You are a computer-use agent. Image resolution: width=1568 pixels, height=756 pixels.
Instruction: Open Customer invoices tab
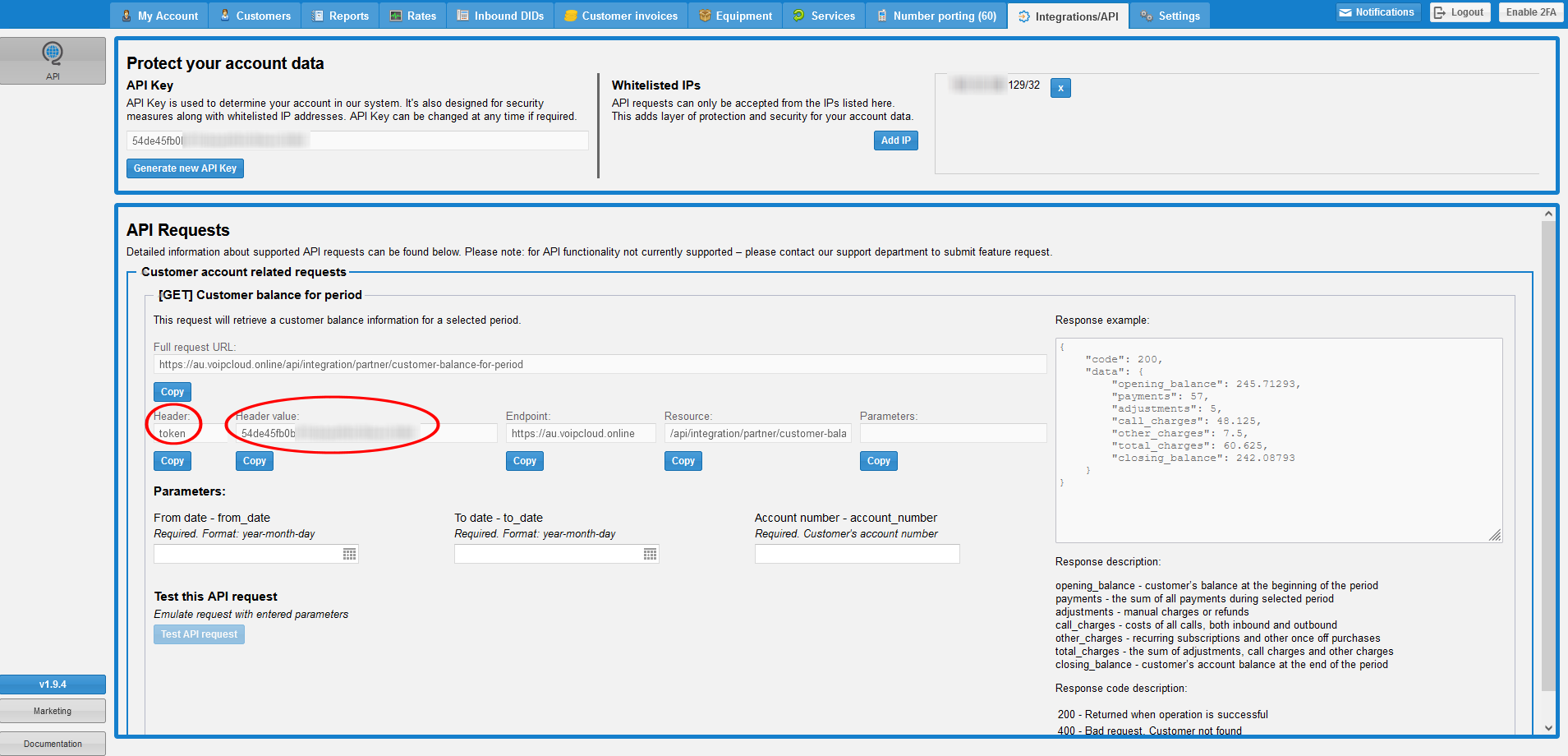[x=621, y=16]
